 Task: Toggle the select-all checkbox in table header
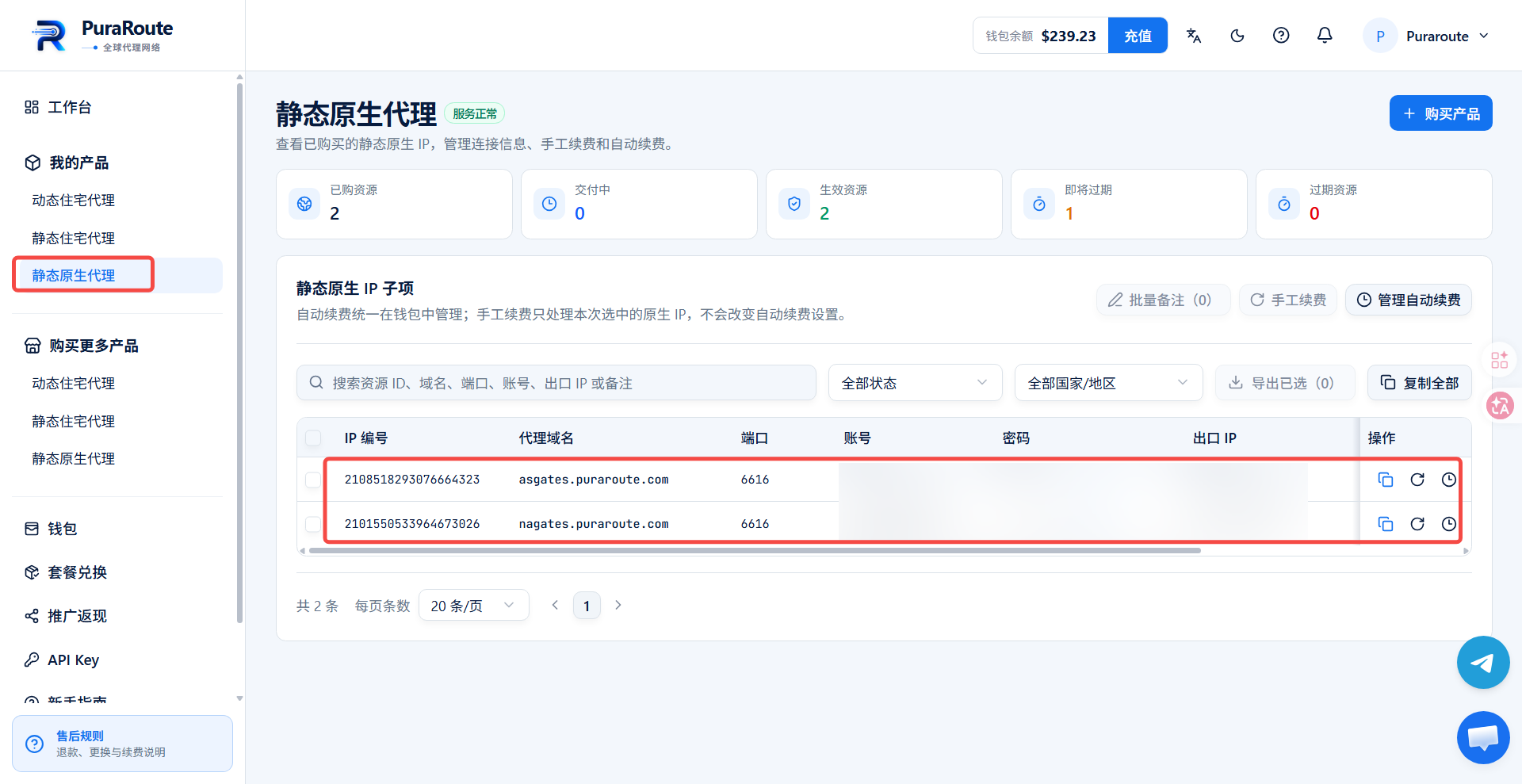point(313,438)
